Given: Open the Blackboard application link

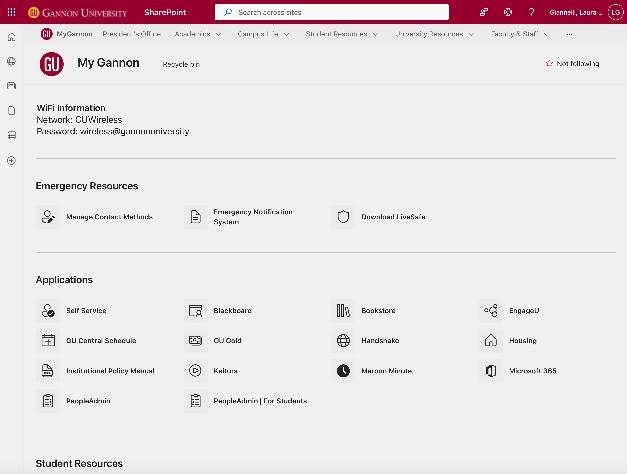Looking at the screenshot, I should click(232, 310).
